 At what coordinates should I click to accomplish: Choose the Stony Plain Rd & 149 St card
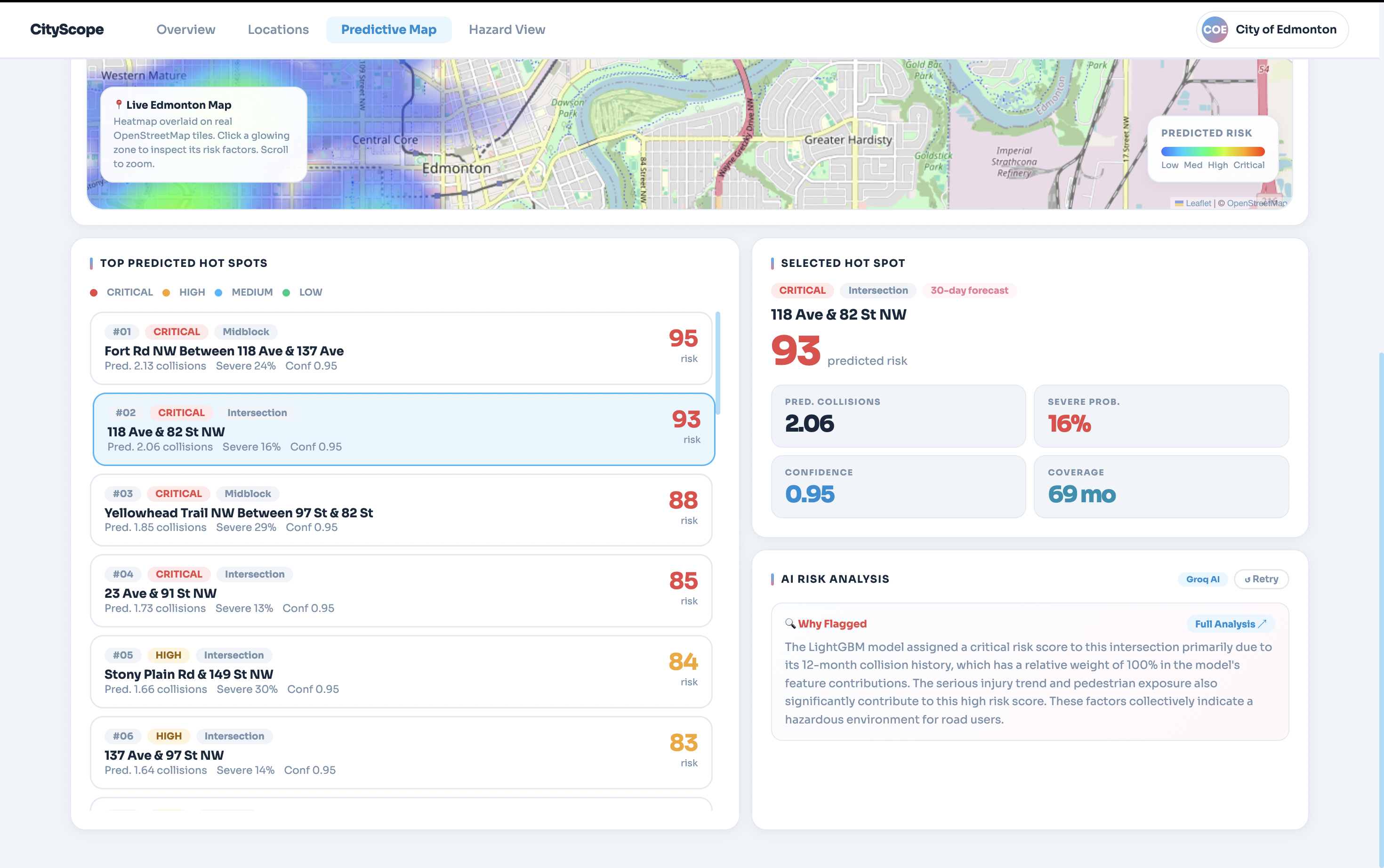[401, 672]
